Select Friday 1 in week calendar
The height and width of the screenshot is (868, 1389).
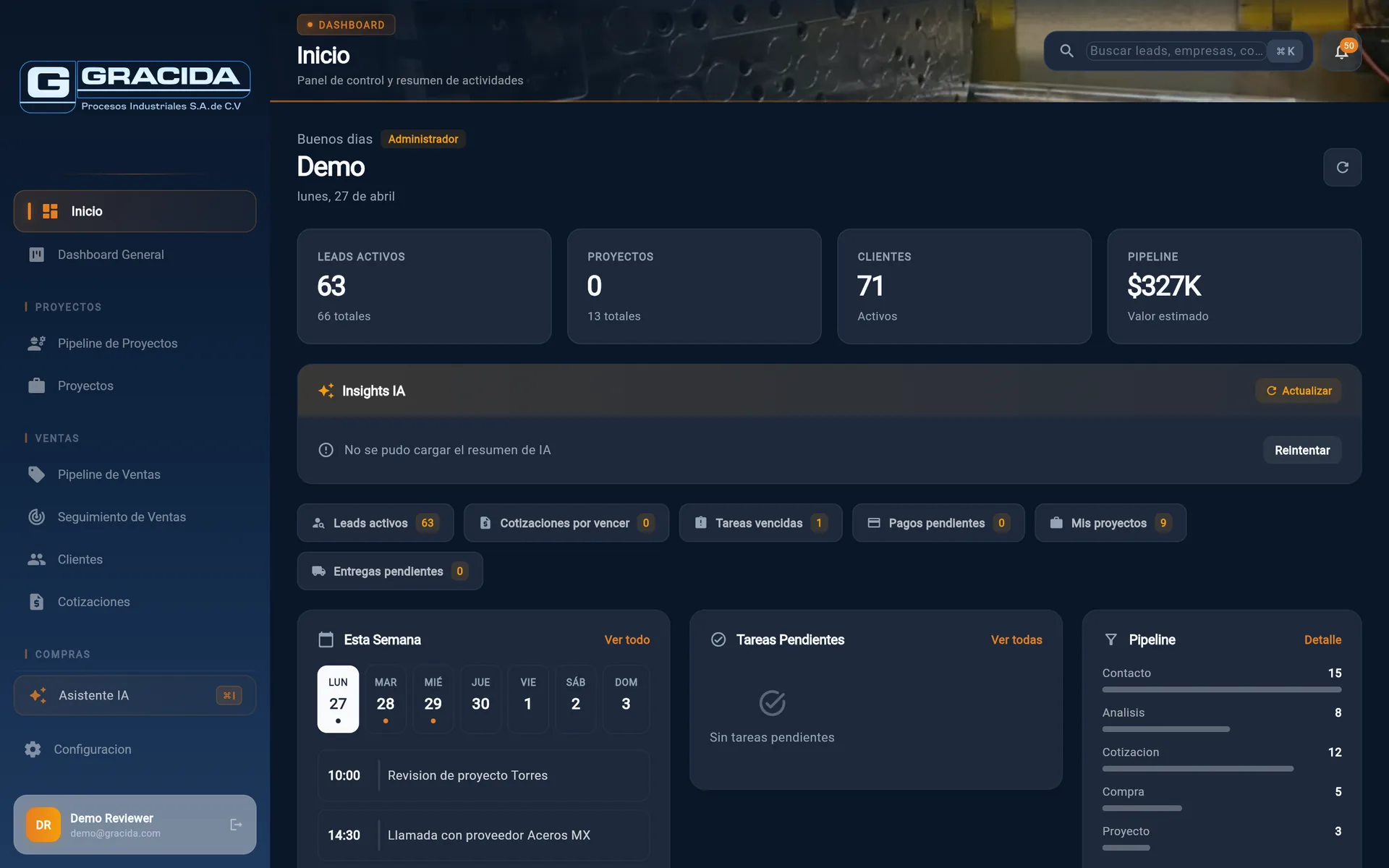528,699
